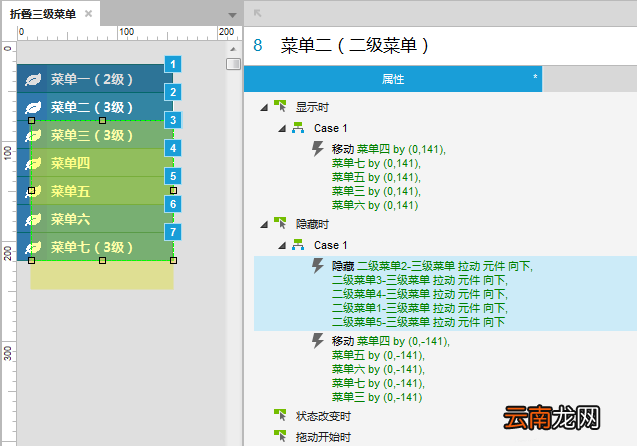Click the line 菜单三 by (0,-141)

pyautogui.click(x=377, y=397)
